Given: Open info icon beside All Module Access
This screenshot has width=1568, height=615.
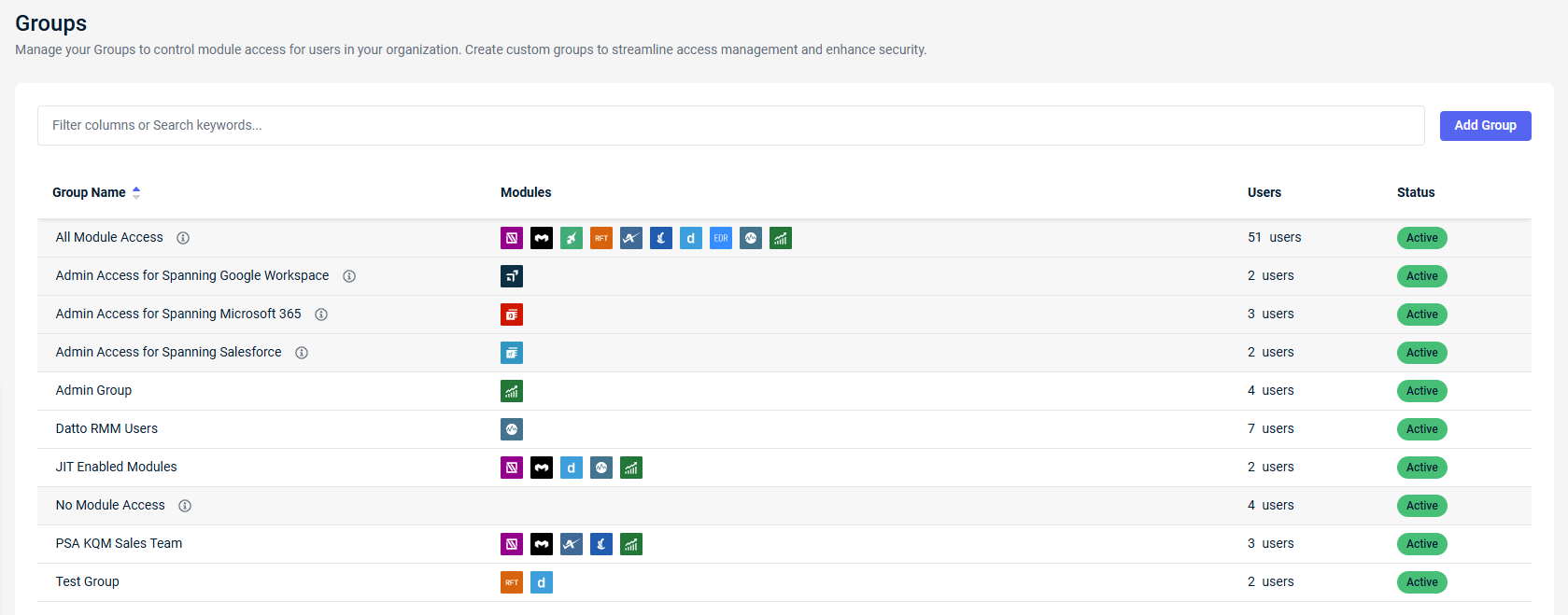Looking at the screenshot, I should point(183,238).
